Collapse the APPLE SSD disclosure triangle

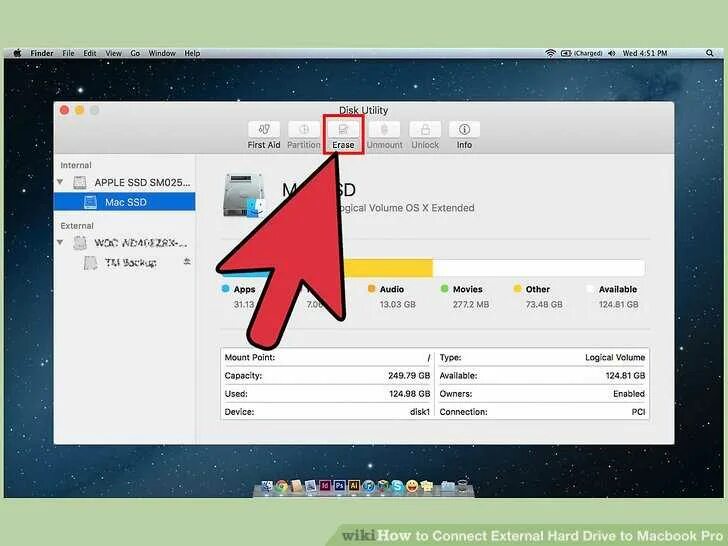(x=60, y=182)
